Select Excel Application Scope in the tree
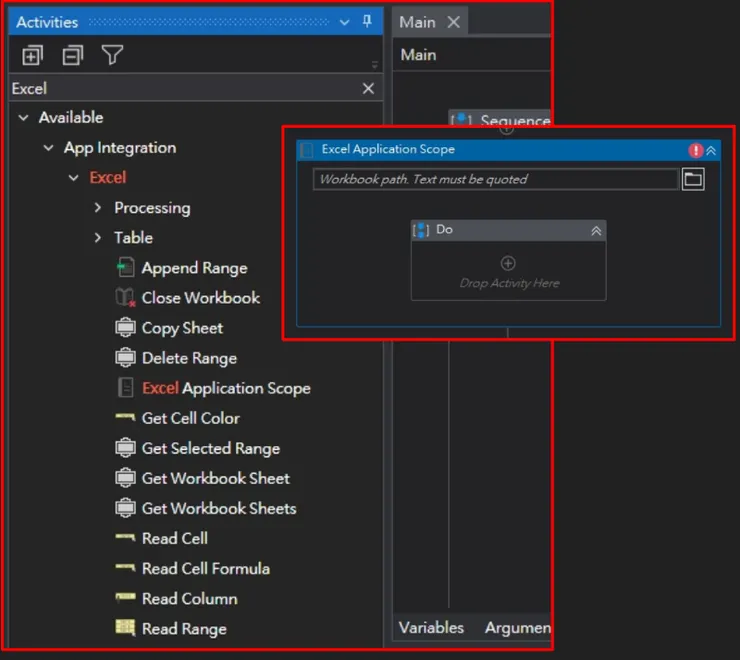 point(226,388)
